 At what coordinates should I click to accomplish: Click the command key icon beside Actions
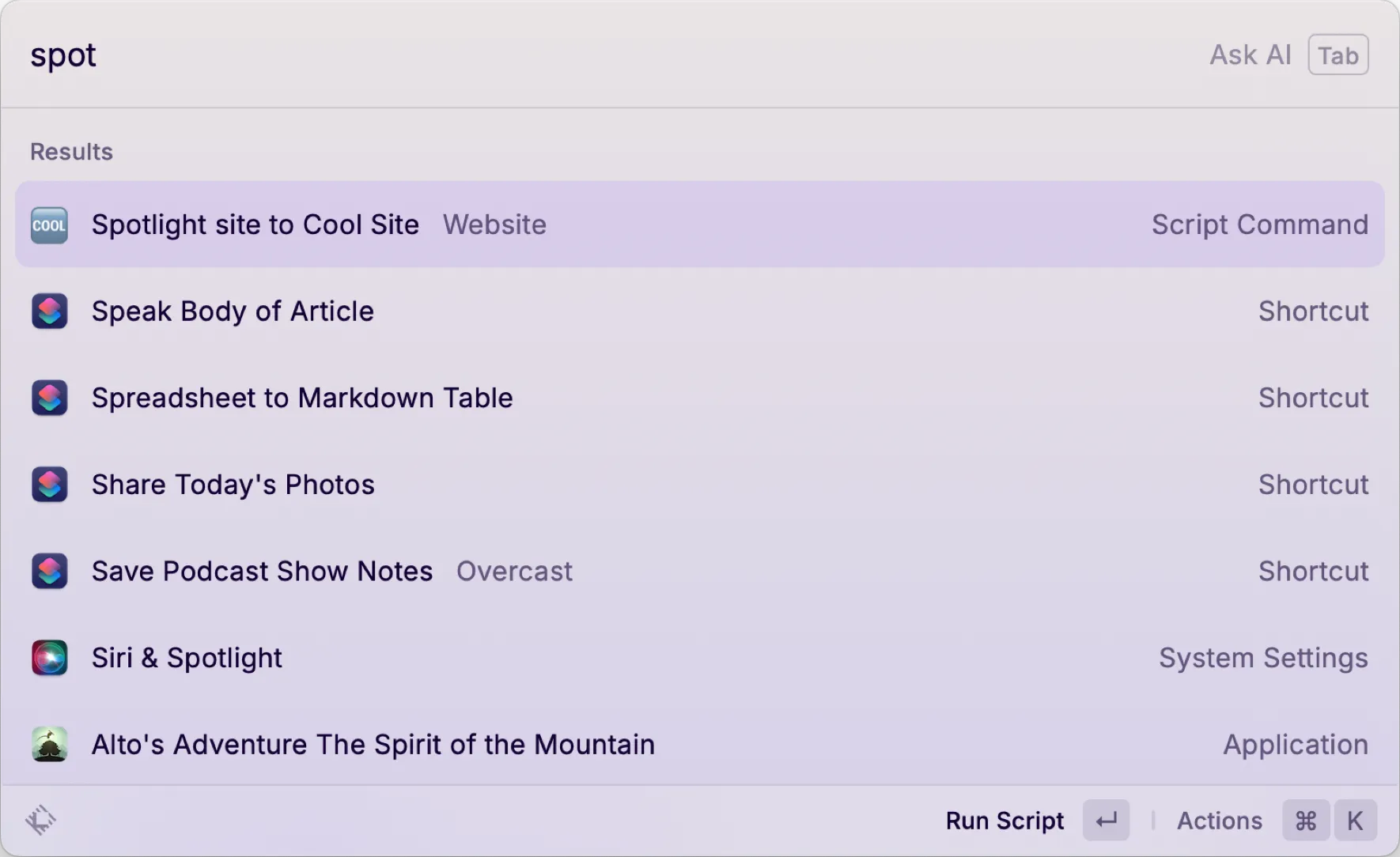click(1305, 820)
